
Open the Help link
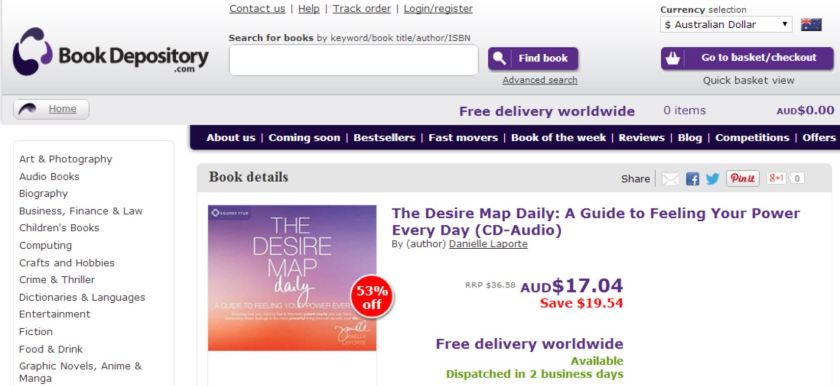coord(309,9)
